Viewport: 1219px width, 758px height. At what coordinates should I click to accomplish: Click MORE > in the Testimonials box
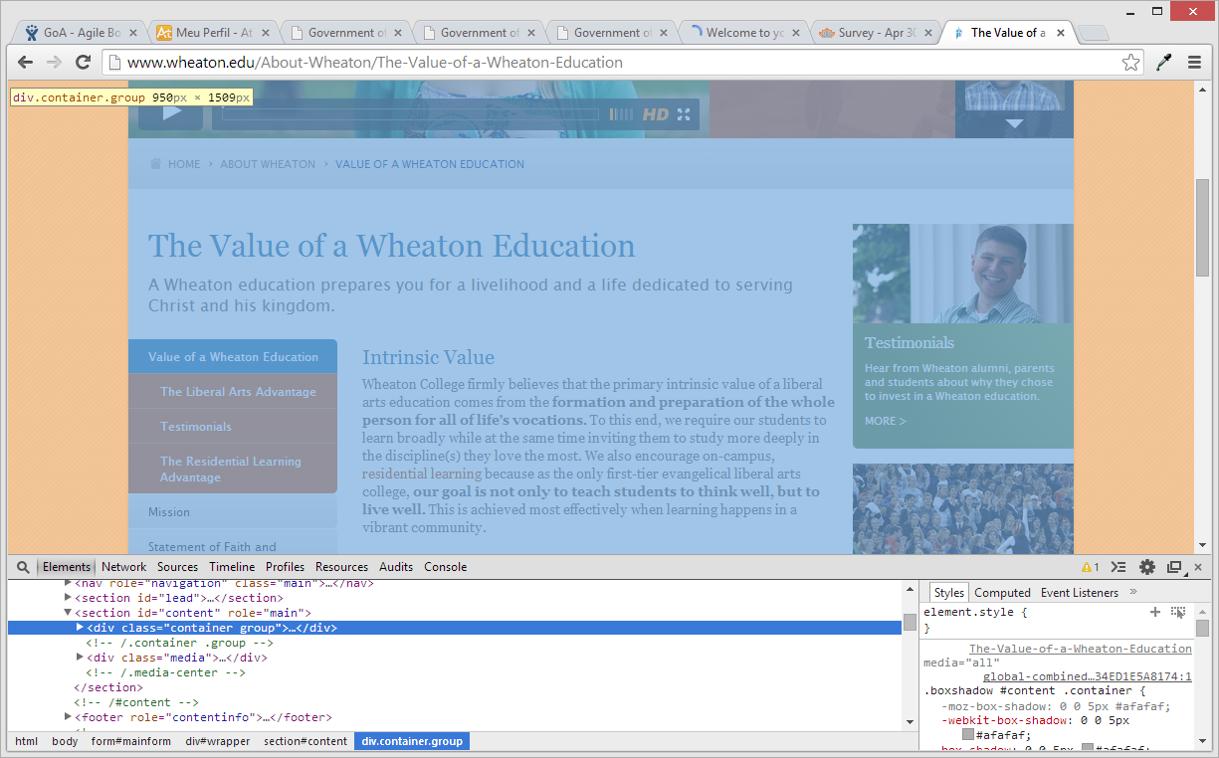tap(885, 421)
